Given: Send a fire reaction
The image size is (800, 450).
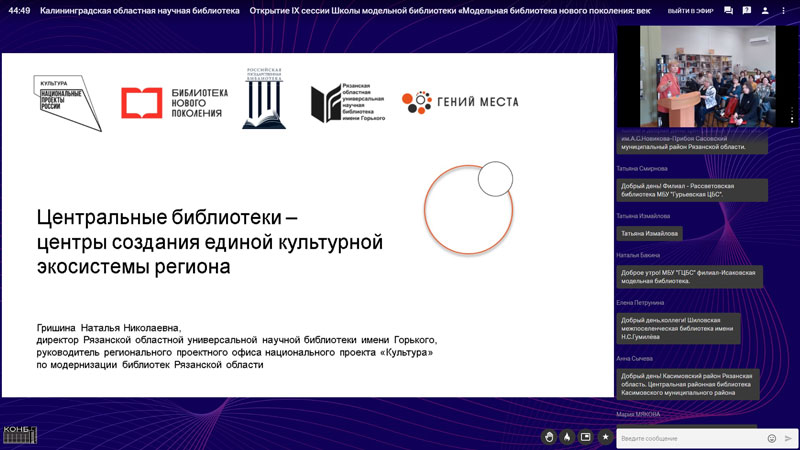Looking at the screenshot, I should tap(567, 437).
